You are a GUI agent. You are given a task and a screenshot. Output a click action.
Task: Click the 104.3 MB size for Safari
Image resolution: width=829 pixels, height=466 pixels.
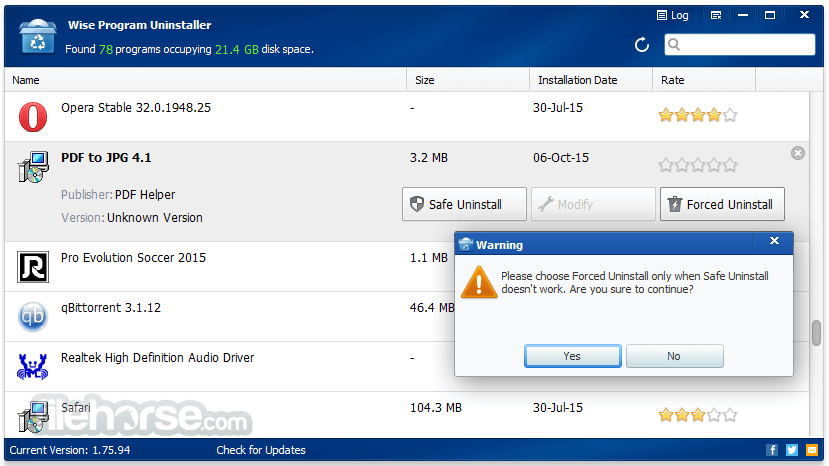pos(436,408)
